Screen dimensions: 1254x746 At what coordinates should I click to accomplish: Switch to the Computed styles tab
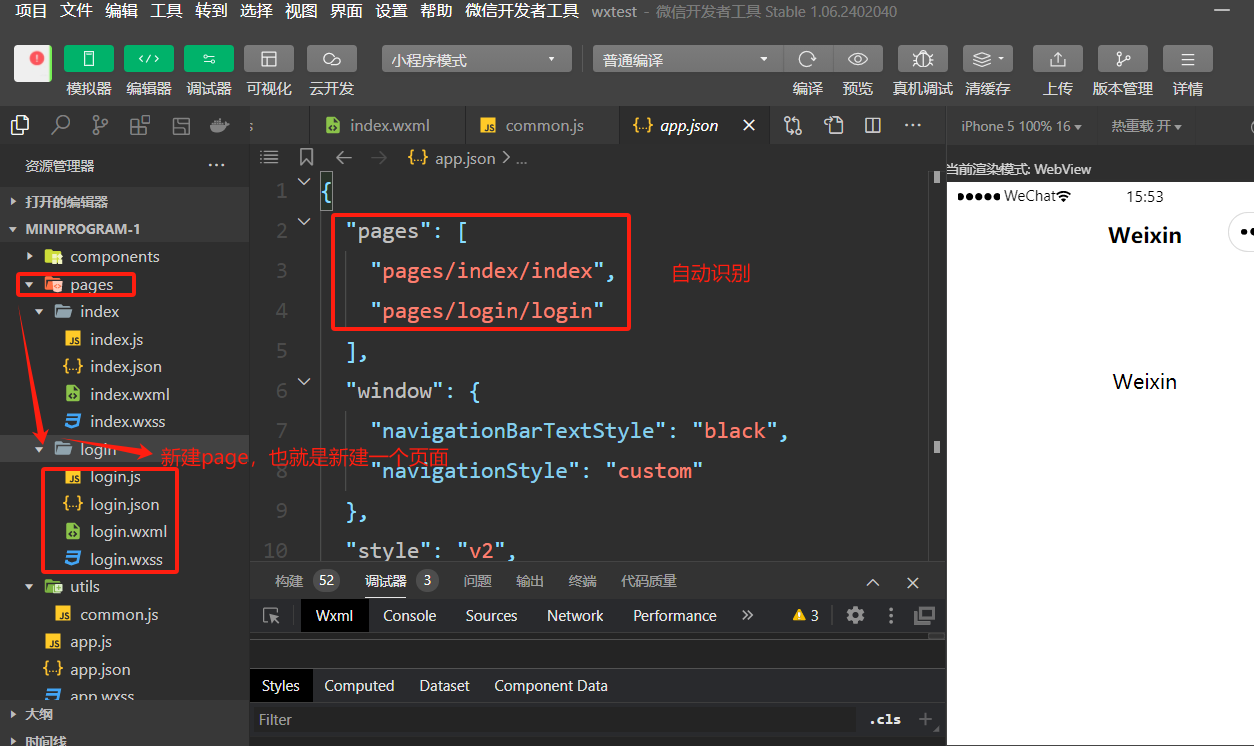[x=359, y=686]
